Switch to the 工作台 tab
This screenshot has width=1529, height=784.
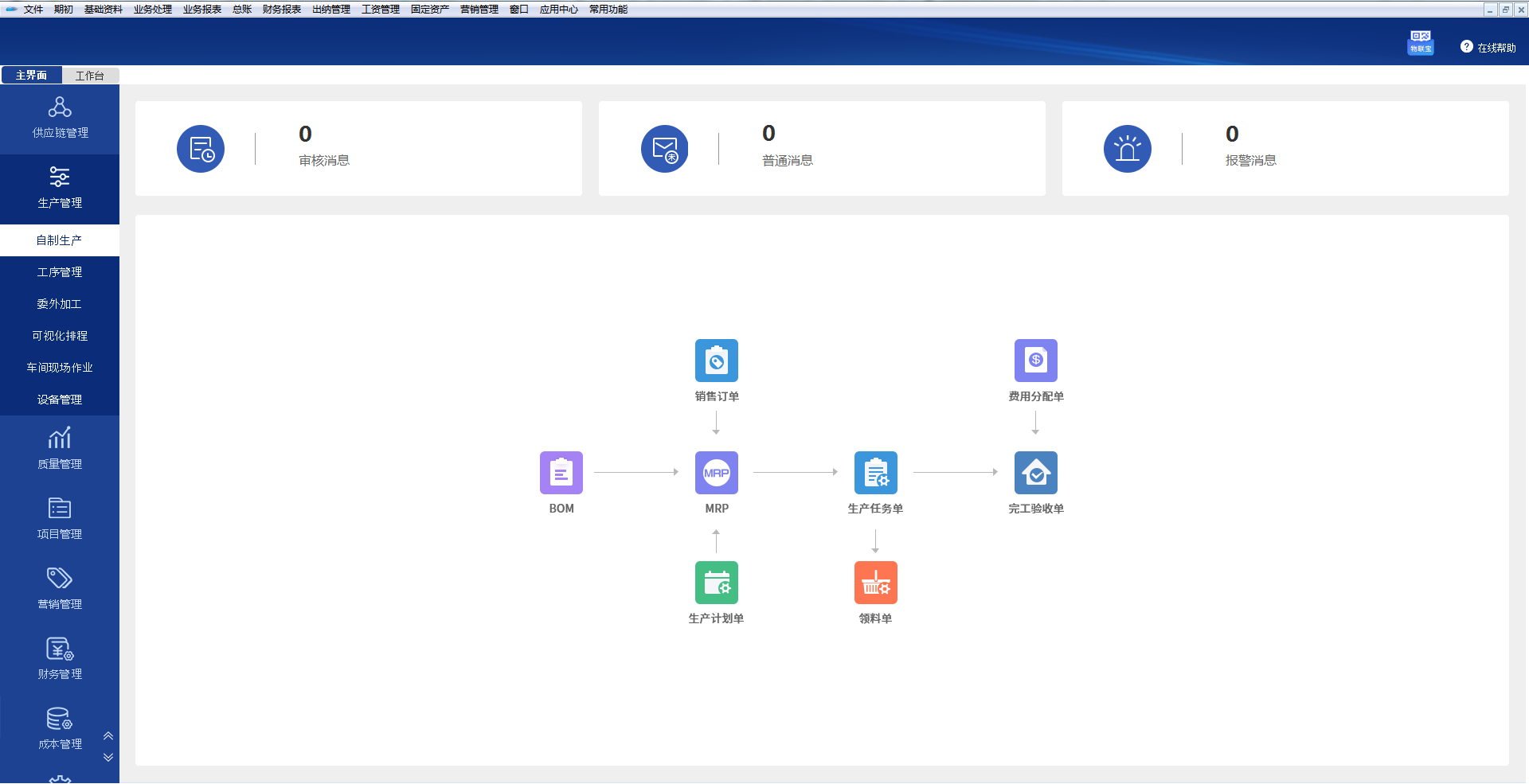(90, 76)
